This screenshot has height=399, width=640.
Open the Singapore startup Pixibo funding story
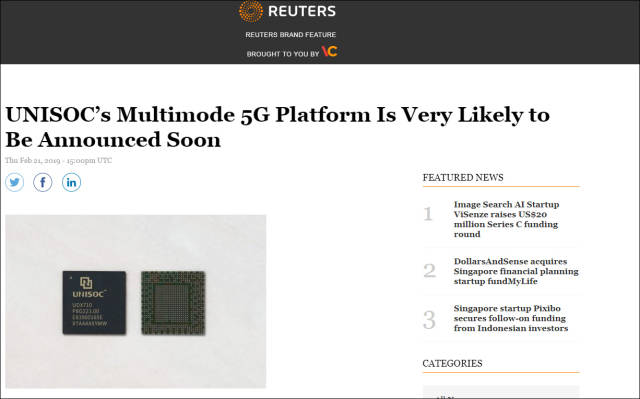511,318
